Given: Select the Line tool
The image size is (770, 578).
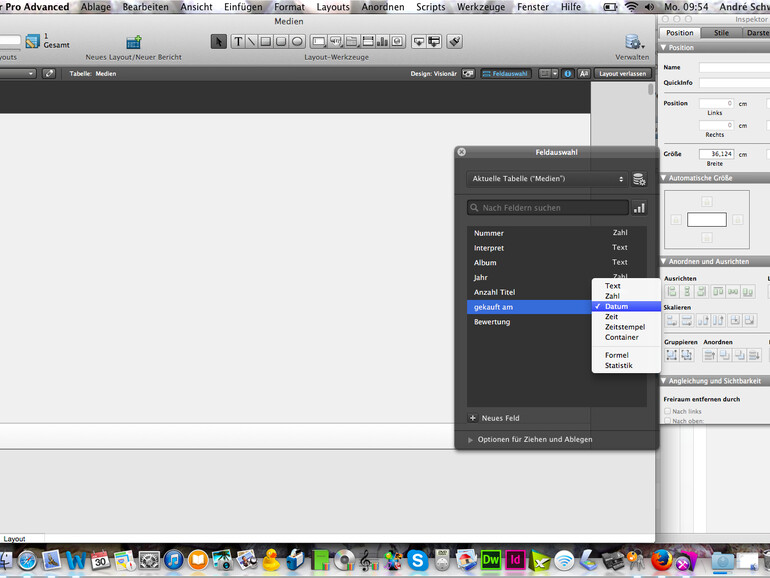Looking at the screenshot, I should pyautogui.click(x=251, y=42).
